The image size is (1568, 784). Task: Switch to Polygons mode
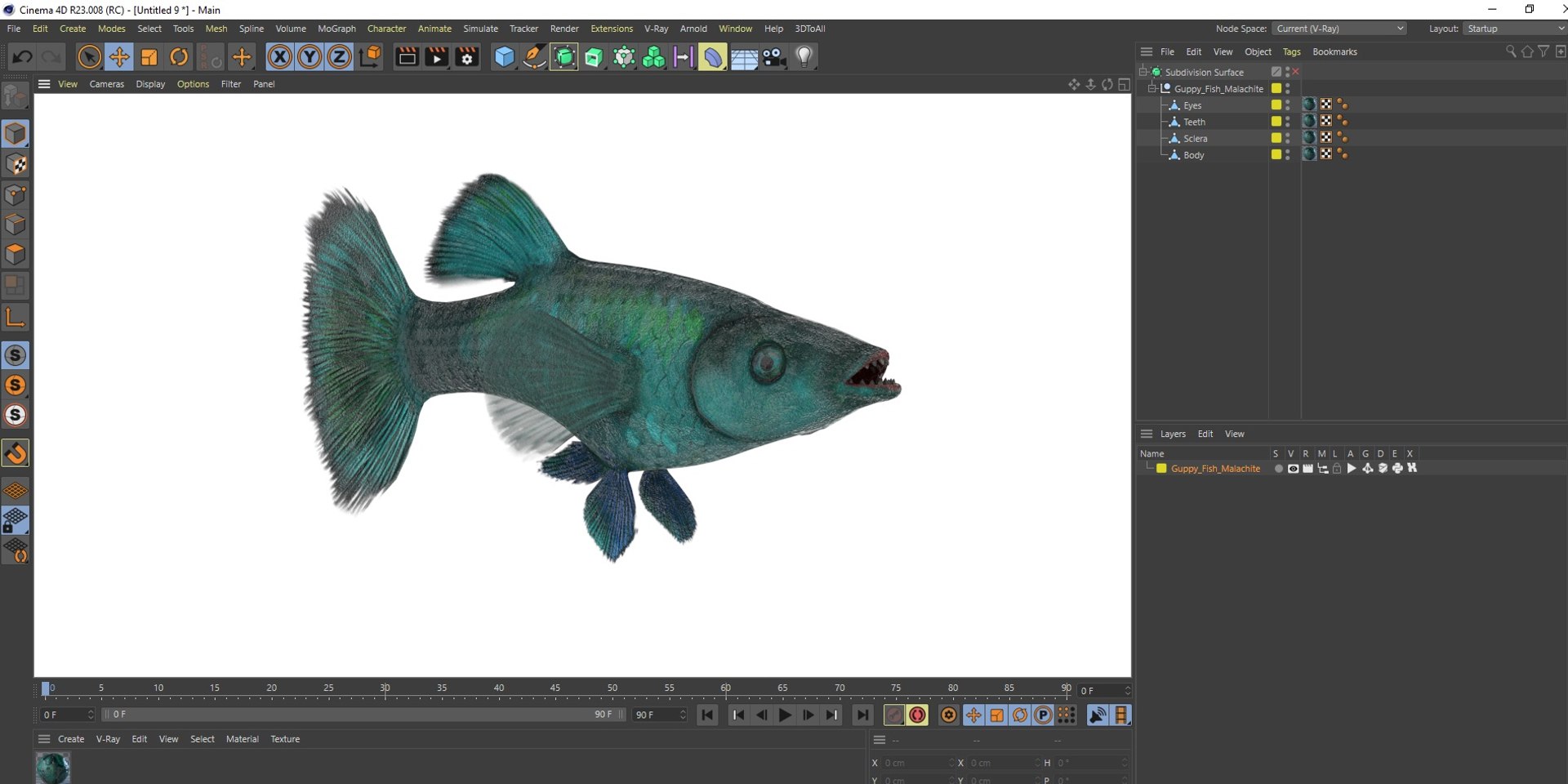click(16, 255)
